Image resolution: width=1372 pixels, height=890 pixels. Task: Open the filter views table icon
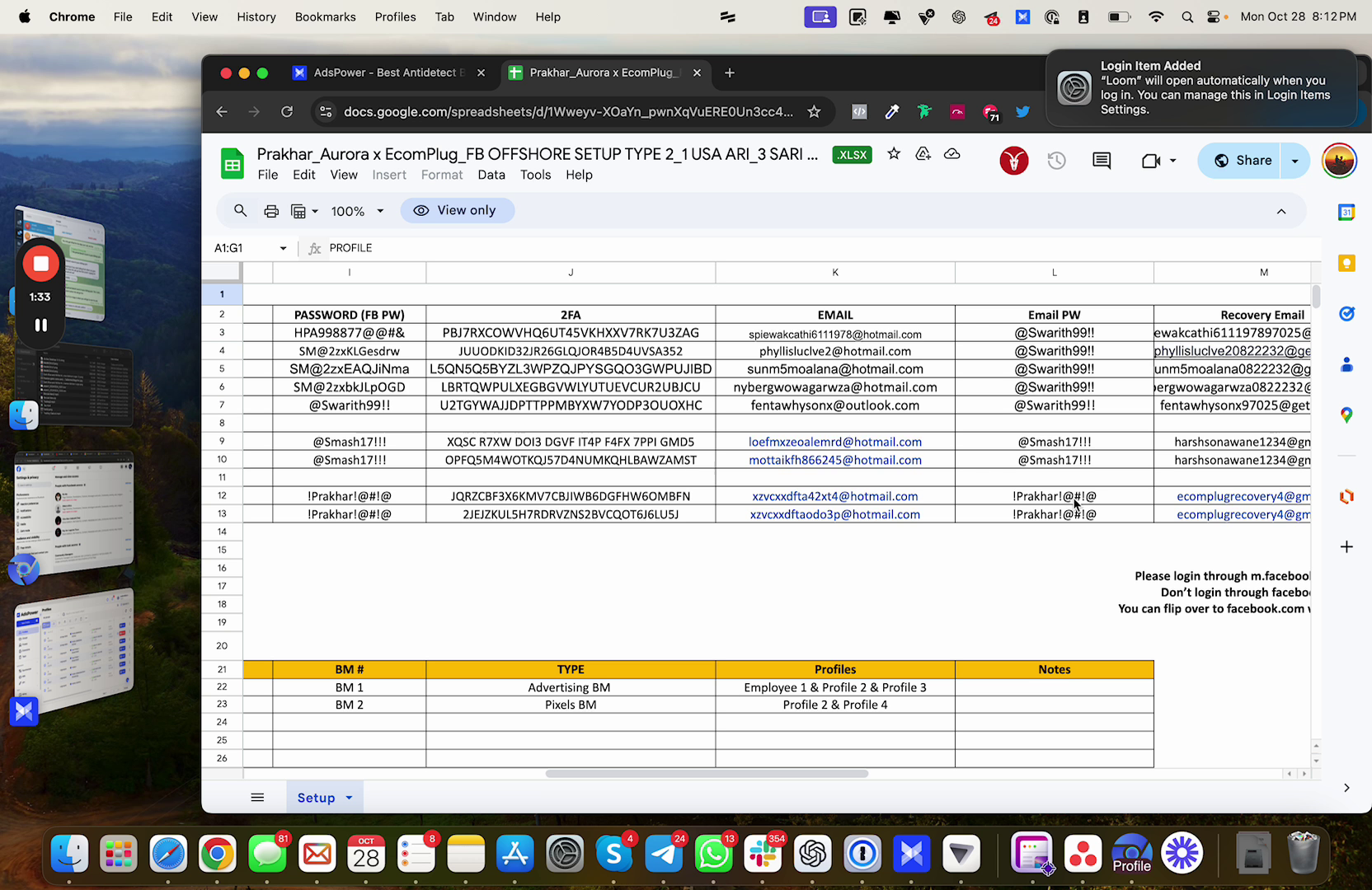298,211
